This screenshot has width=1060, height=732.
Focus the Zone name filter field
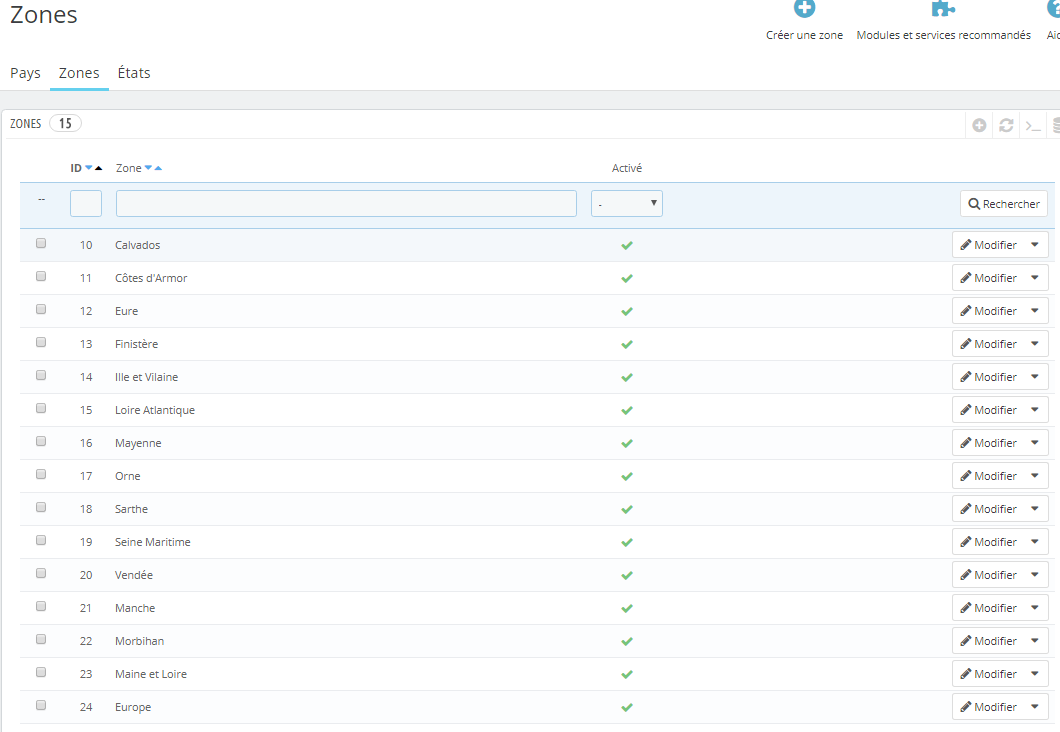[346, 203]
